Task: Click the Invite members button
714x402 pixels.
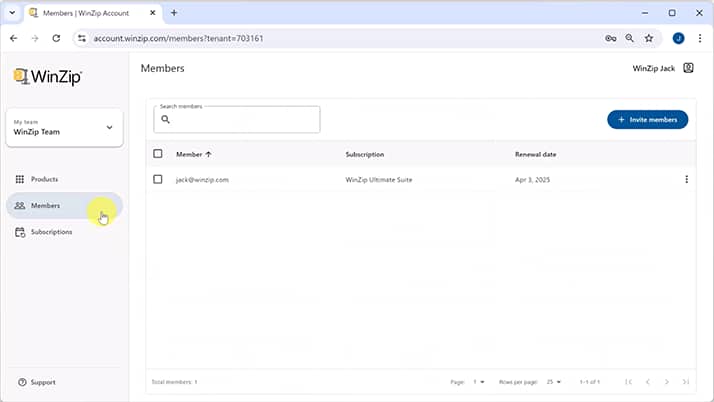Action: [x=647, y=119]
